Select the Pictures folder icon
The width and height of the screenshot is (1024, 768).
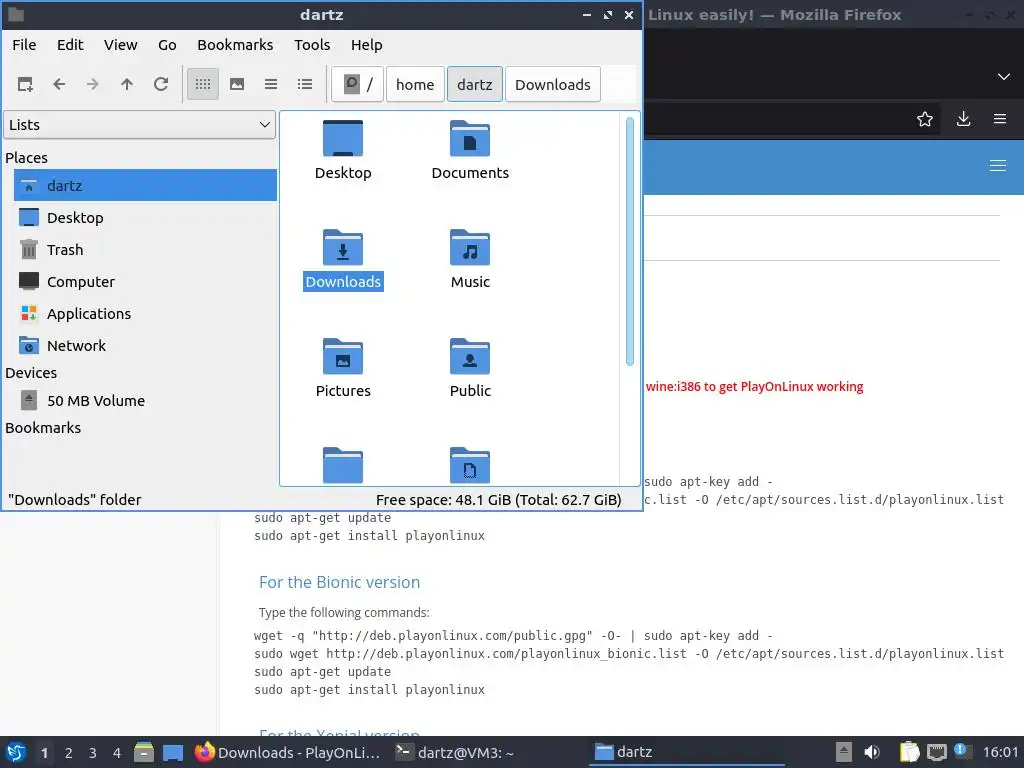343,357
